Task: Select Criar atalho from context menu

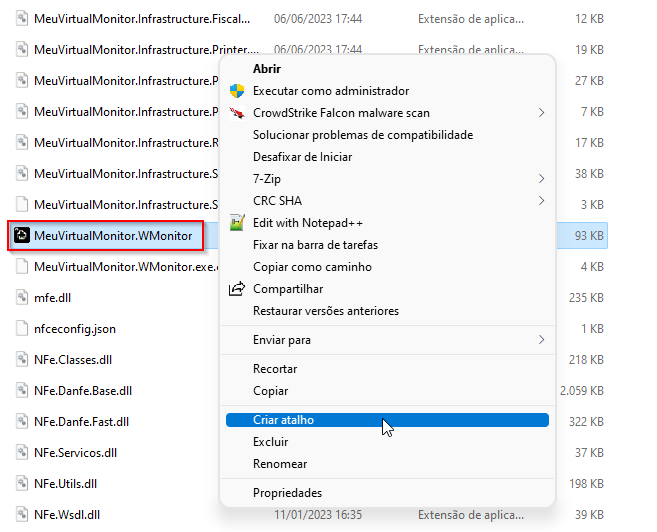Action: point(284,420)
